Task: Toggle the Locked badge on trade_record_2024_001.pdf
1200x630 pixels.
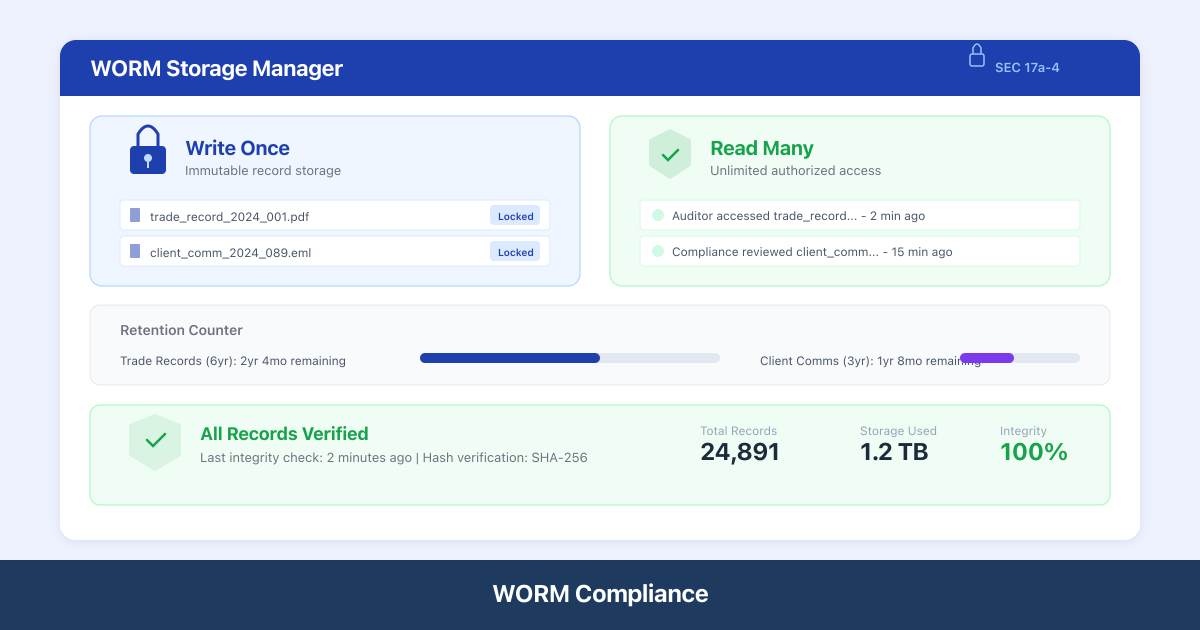Action: [x=515, y=215]
